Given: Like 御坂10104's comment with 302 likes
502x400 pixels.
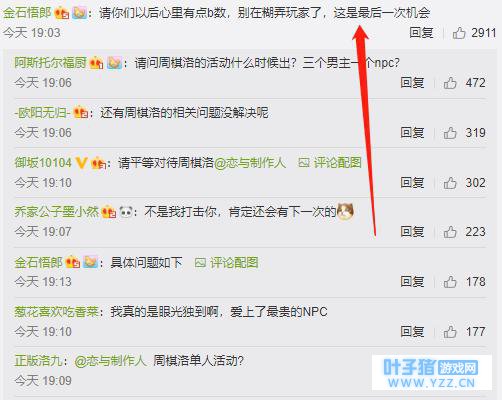Looking at the screenshot, I should pos(450,183).
